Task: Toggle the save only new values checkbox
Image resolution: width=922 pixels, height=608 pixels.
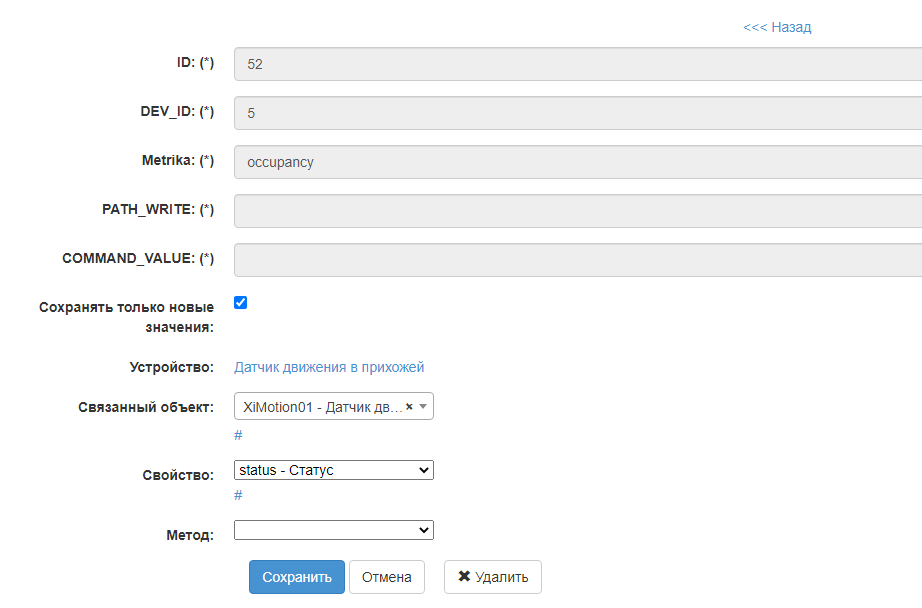Action: click(x=240, y=303)
